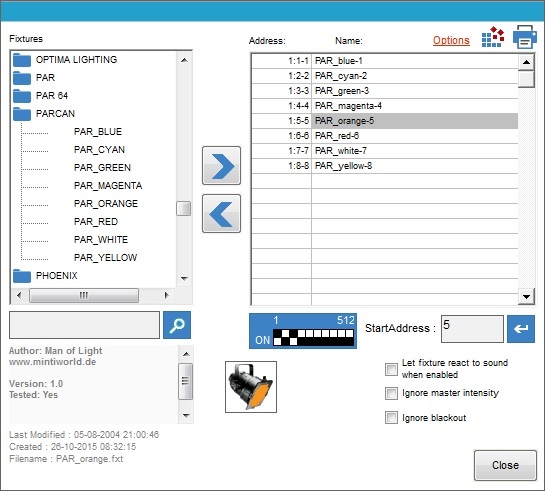
Task: Select the PAR_red-6 patched row
Action: tap(385, 136)
